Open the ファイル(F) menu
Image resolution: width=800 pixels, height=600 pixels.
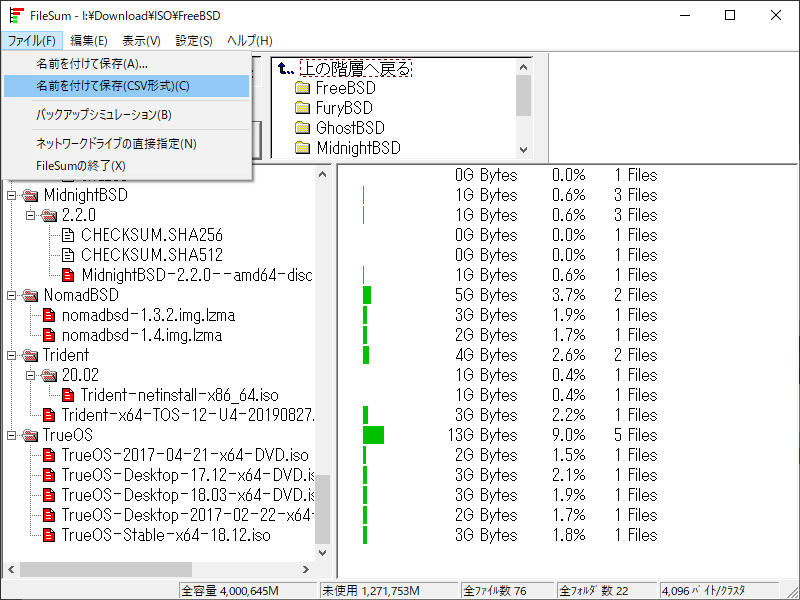pos(32,40)
